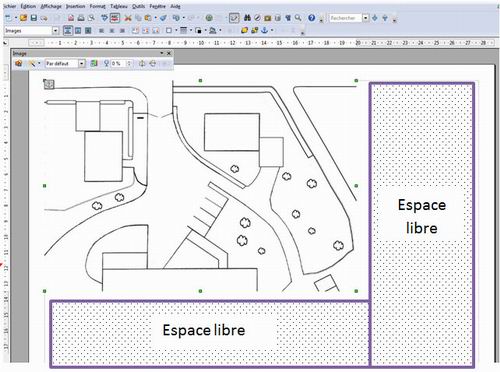
Task: Open the image Filter magic wand tool
Action: [32, 63]
